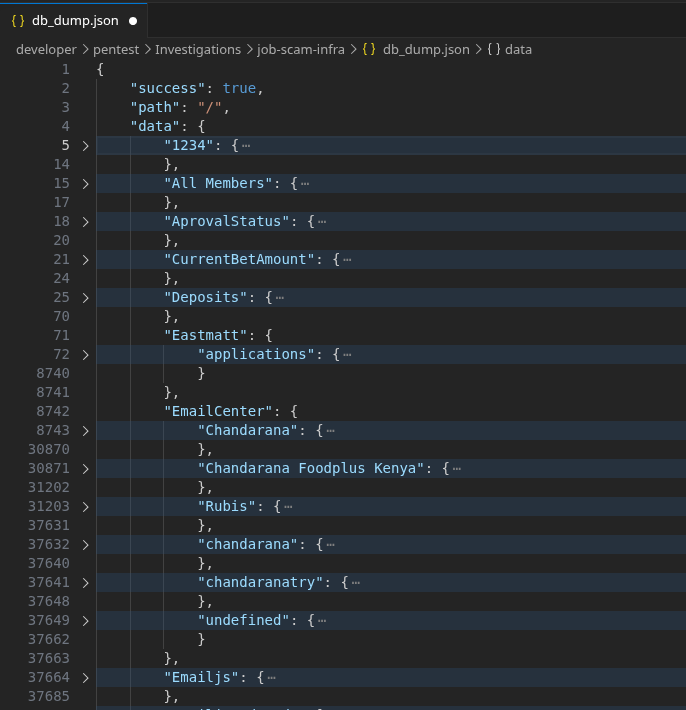Unfold lowercase "chandarana" on line 37632
Screen dimensions: 686x710
[x=86, y=545]
